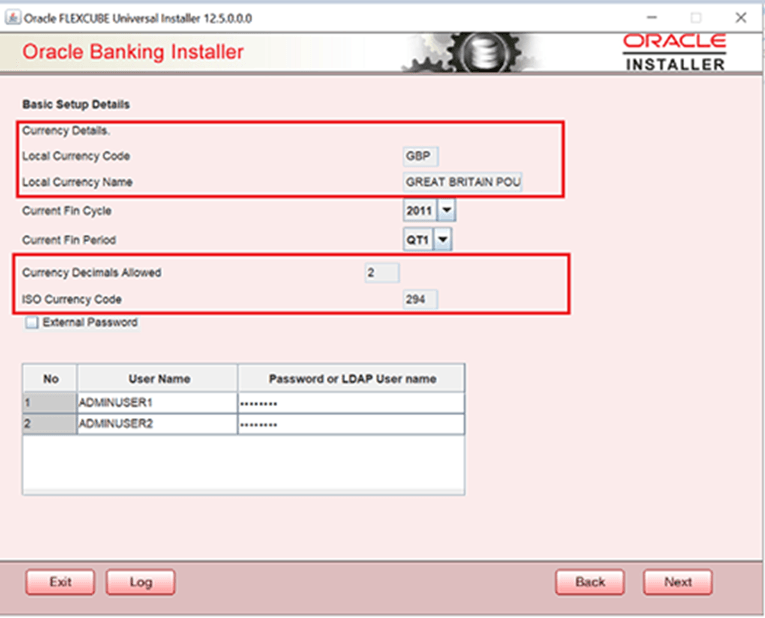
Task: Click the Local Currency Code field GBP
Action: click(x=421, y=156)
